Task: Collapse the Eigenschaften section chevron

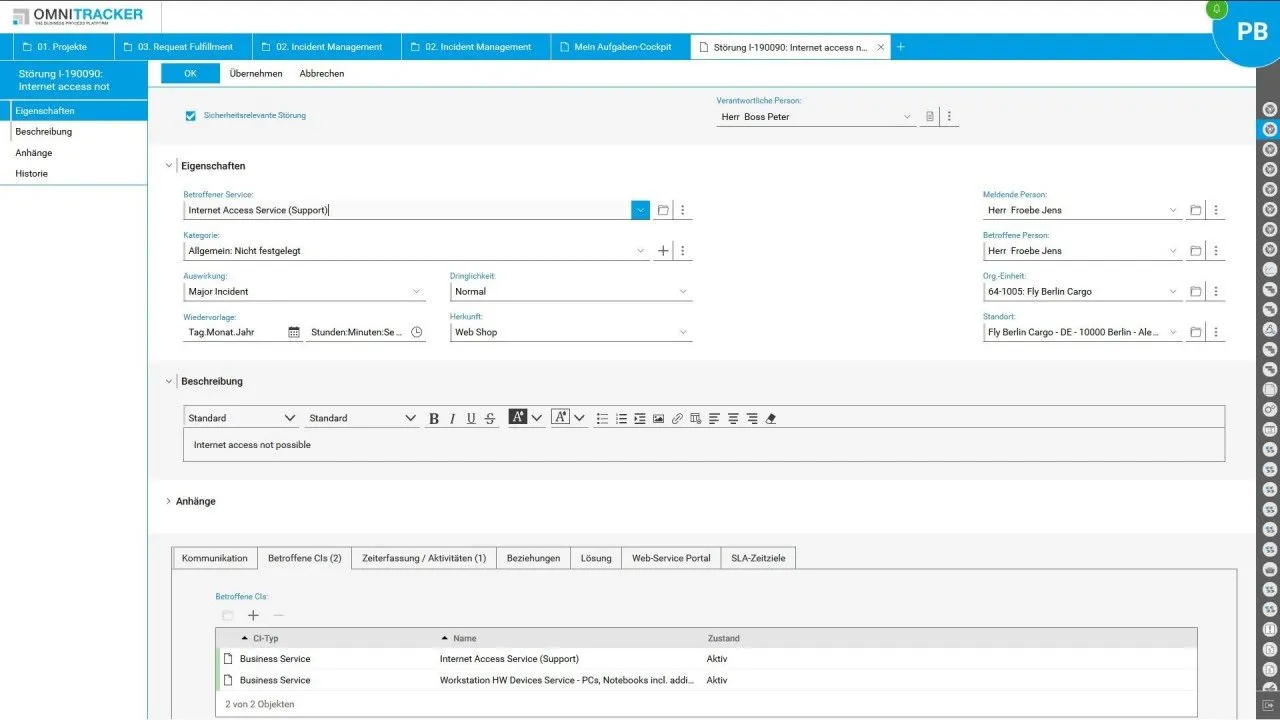Action: click(169, 166)
